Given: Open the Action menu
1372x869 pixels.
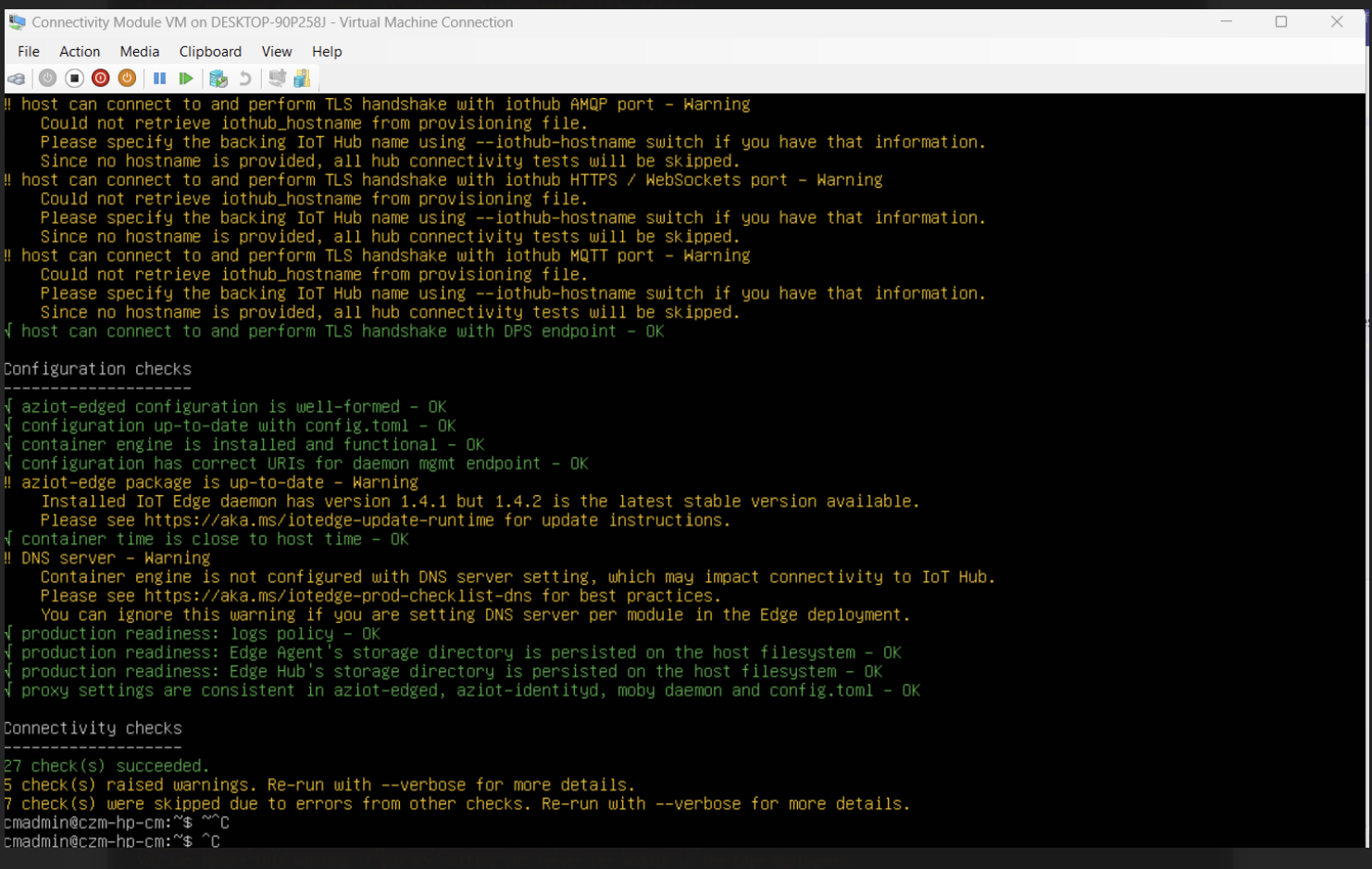Looking at the screenshot, I should [79, 52].
